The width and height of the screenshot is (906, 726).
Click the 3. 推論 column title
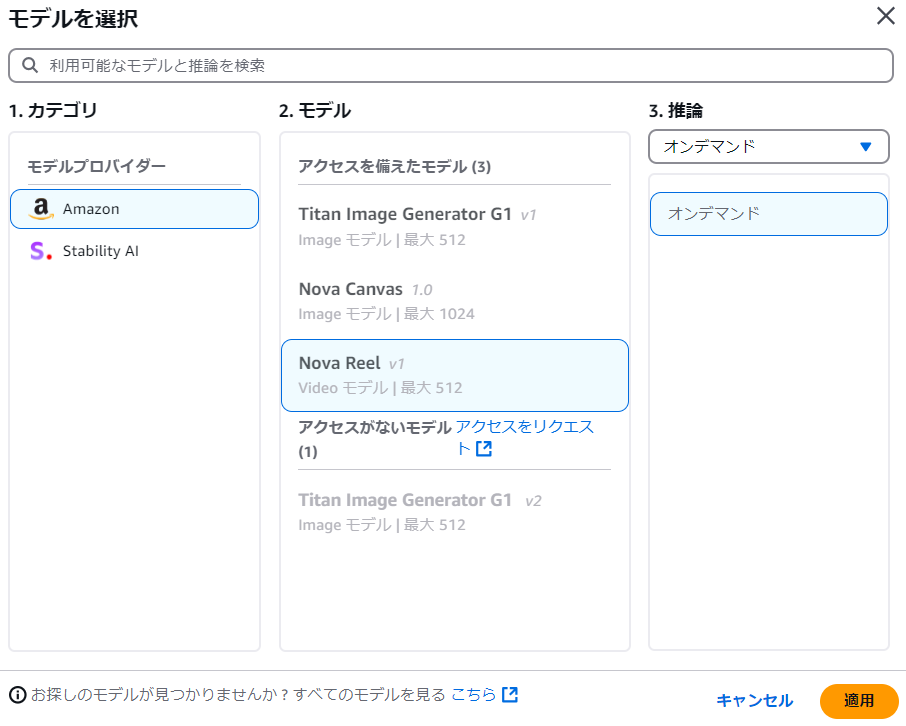pos(675,110)
